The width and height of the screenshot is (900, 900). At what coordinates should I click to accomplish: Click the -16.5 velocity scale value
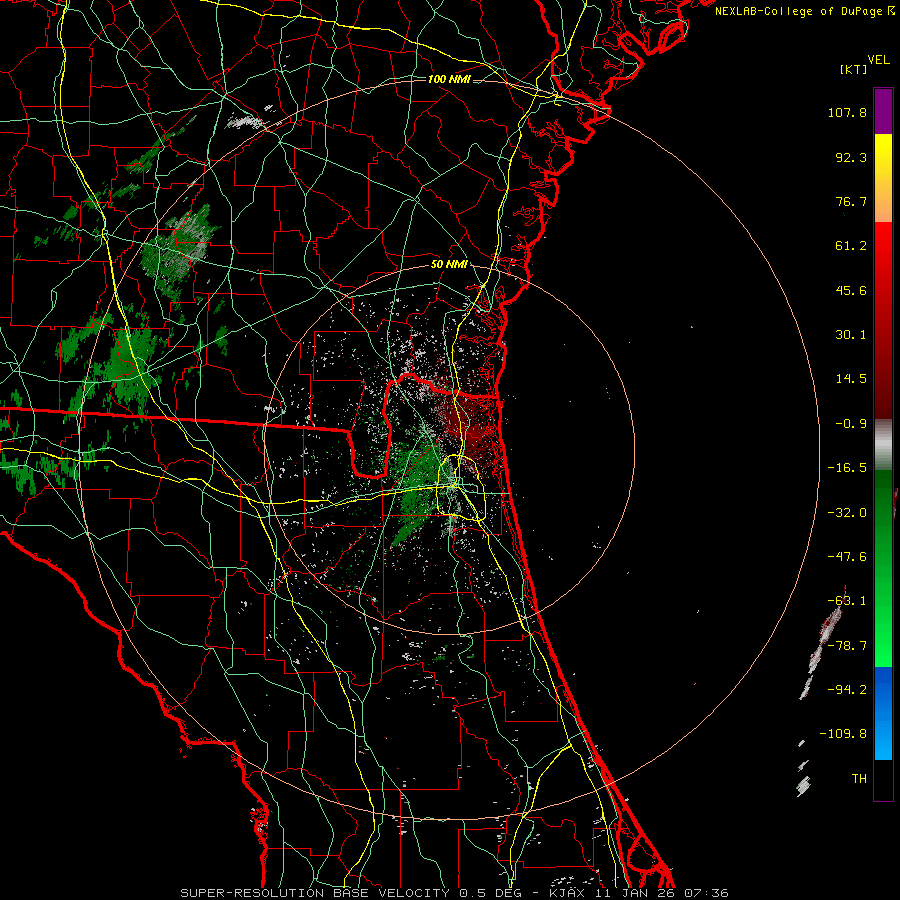[x=847, y=468]
